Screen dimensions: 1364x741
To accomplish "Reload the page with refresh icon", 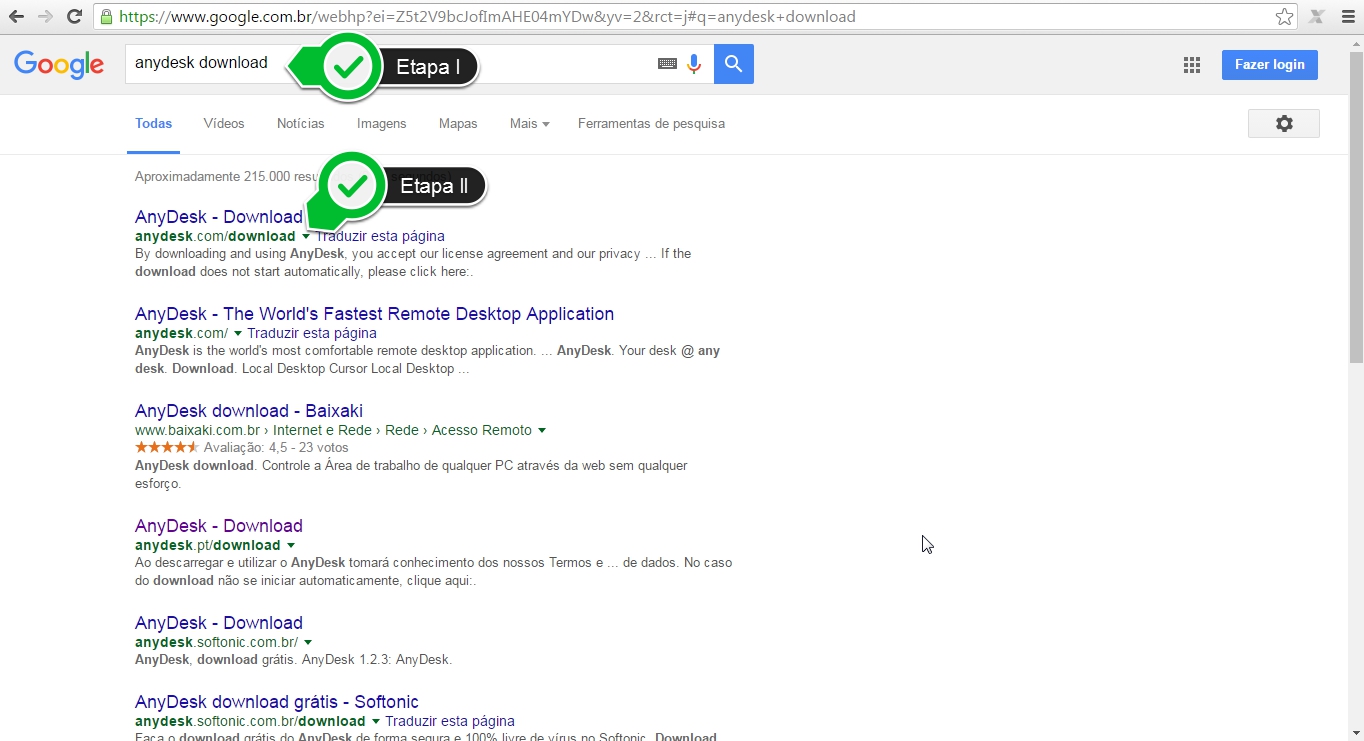I will [x=74, y=17].
